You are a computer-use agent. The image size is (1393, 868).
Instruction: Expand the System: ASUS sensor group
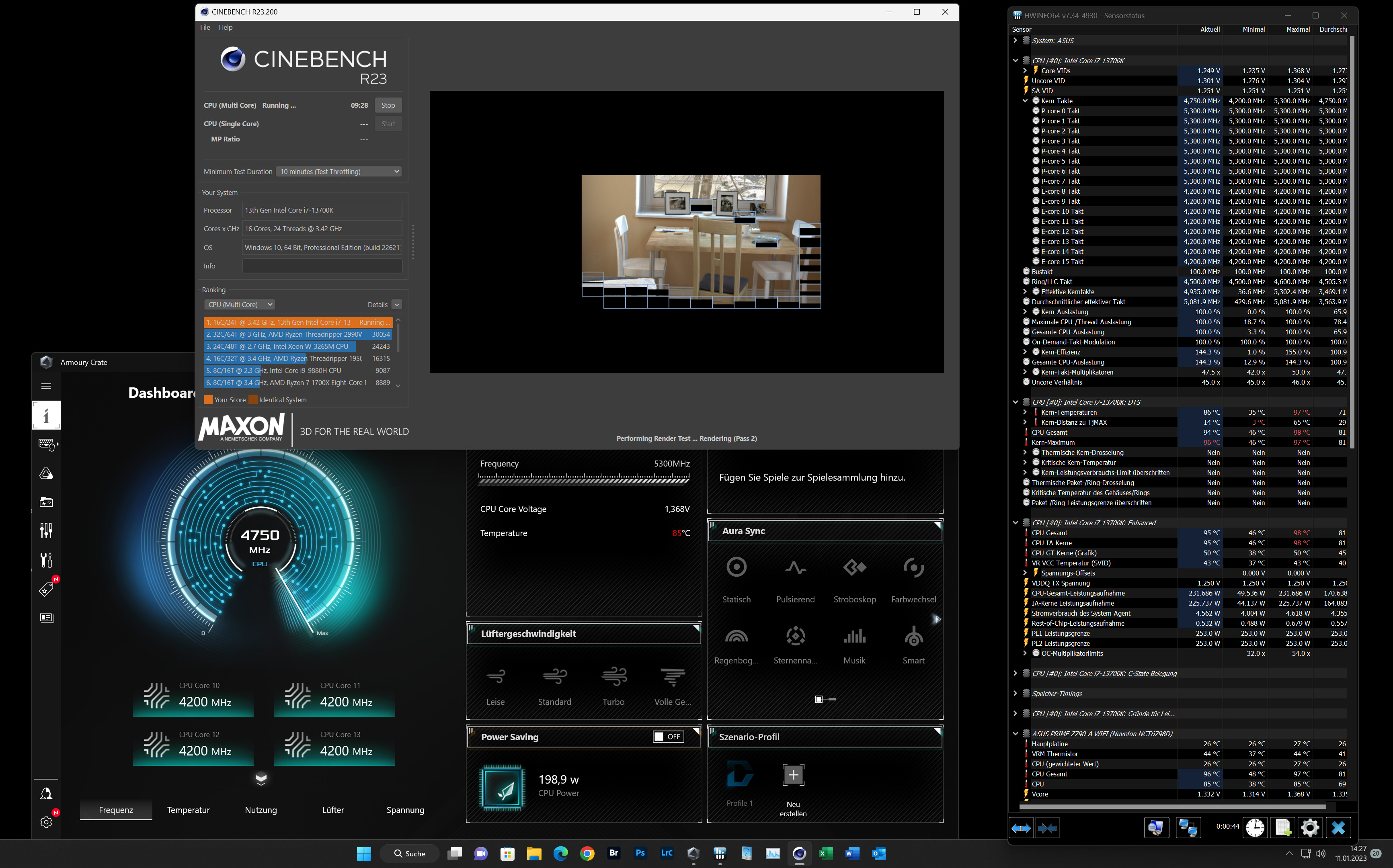[1015, 41]
